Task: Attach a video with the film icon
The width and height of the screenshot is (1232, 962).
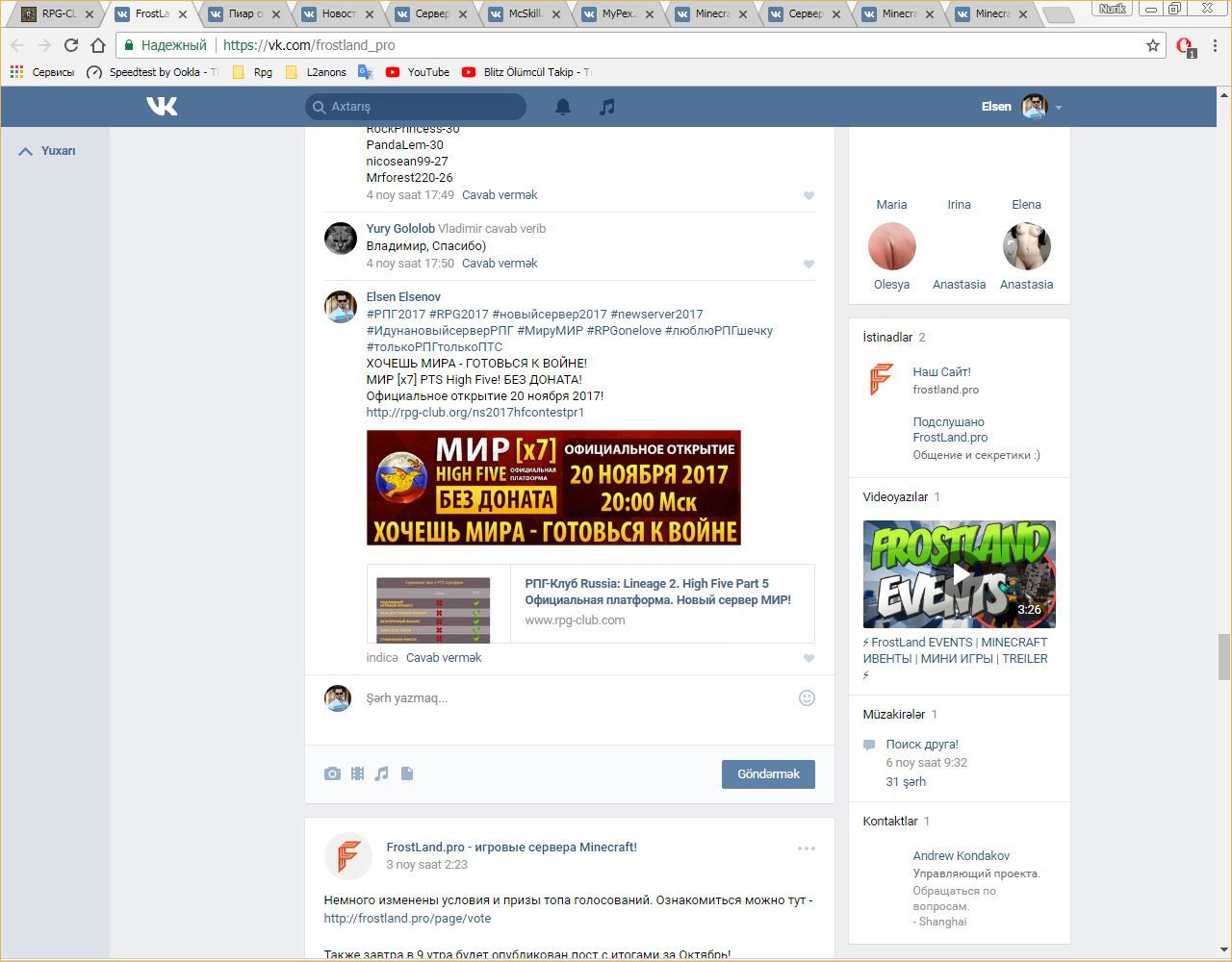Action: (357, 773)
